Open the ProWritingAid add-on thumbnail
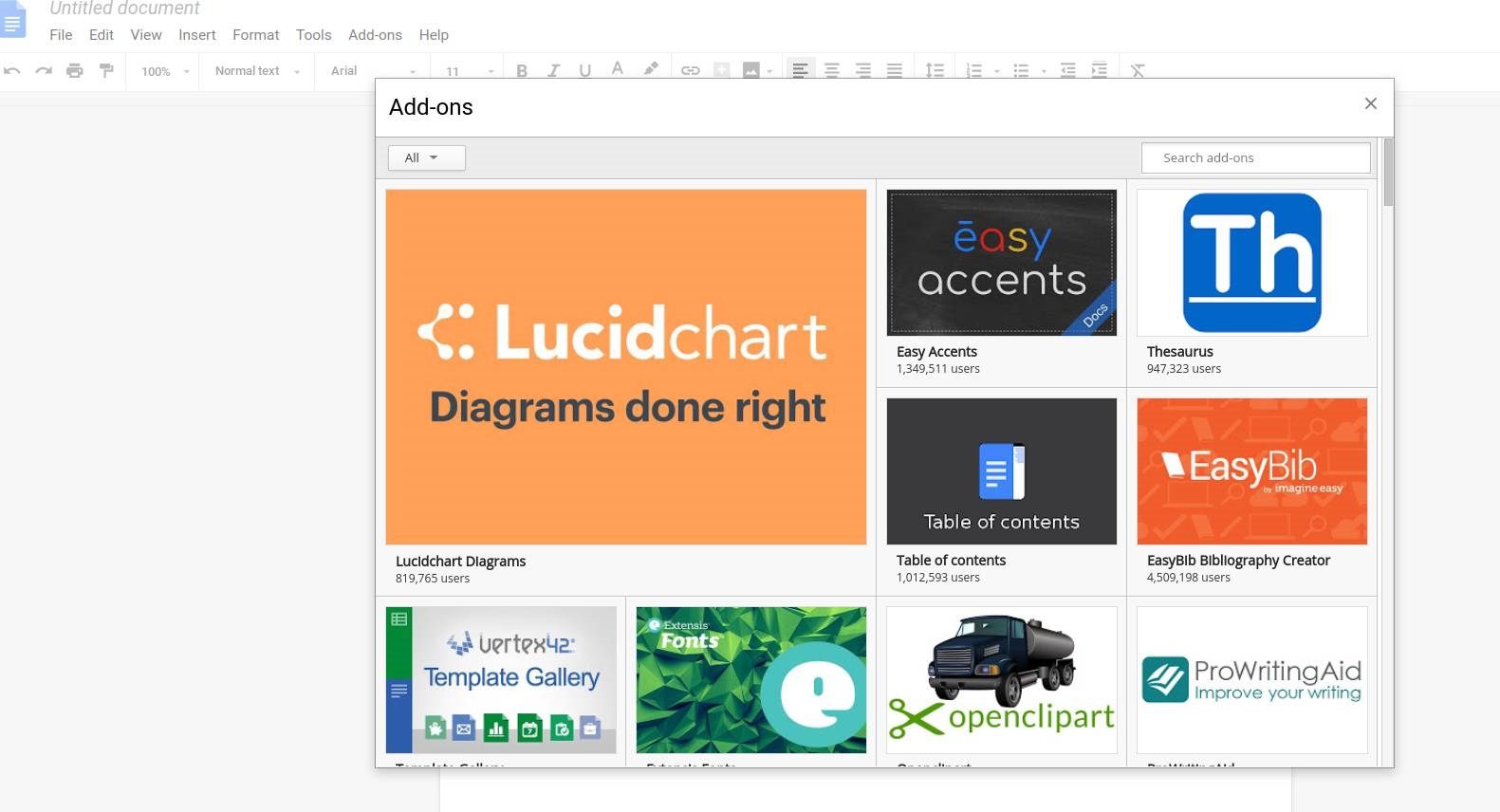This screenshot has width=1500, height=812. [1252, 680]
